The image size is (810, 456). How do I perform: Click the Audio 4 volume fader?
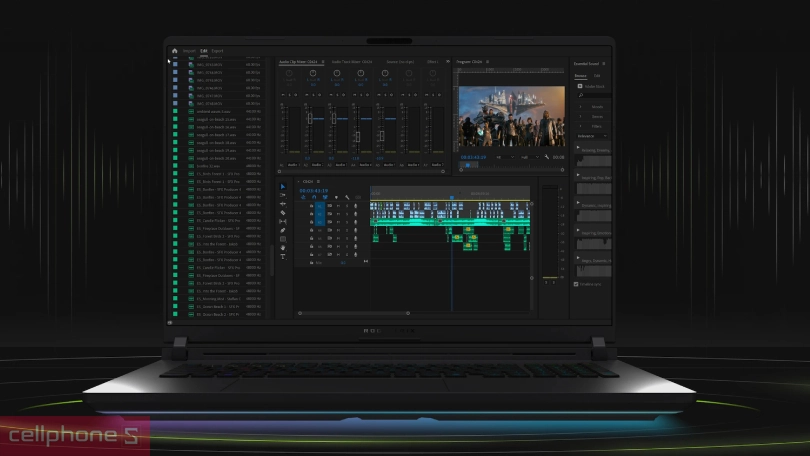click(358, 136)
